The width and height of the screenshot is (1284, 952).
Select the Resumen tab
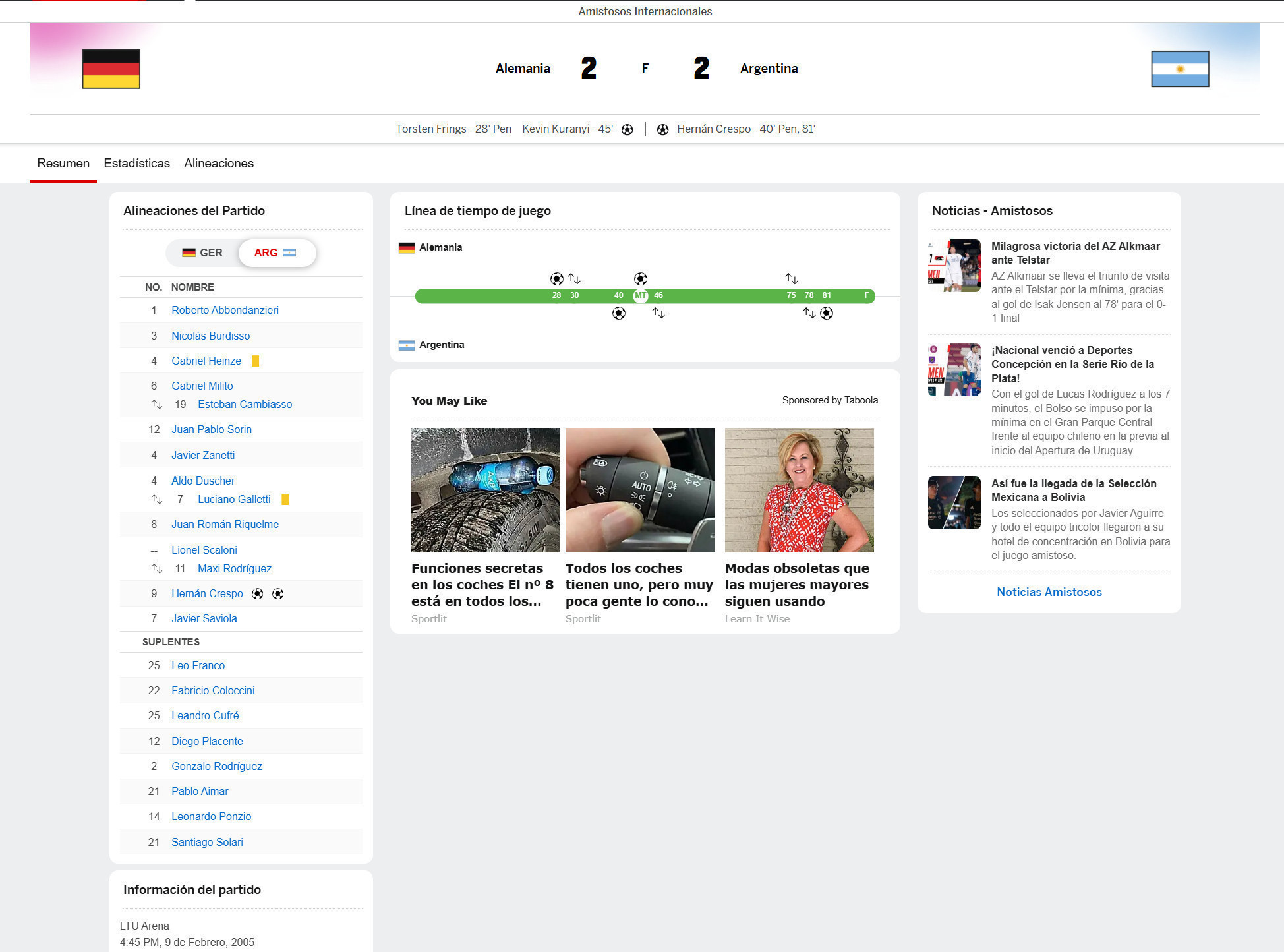coord(63,164)
